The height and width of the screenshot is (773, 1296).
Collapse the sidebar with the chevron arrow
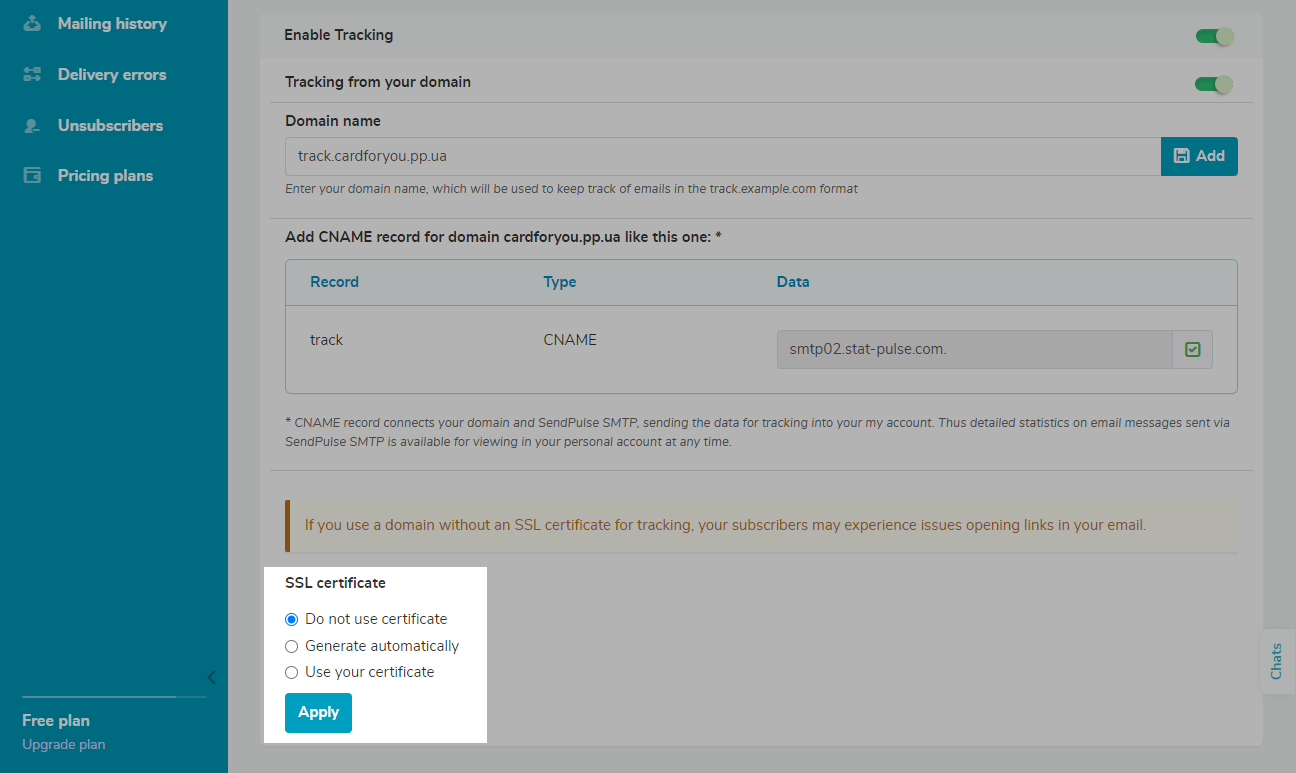coord(211,677)
